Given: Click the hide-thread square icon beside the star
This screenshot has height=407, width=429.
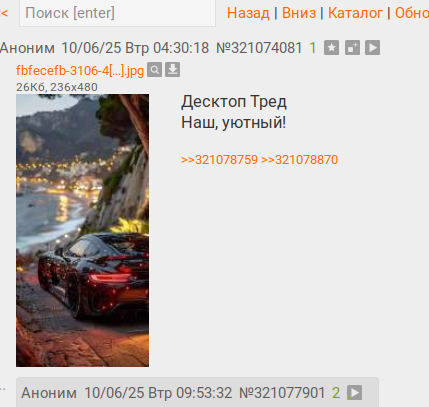Looking at the screenshot, I should click(x=352, y=48).
